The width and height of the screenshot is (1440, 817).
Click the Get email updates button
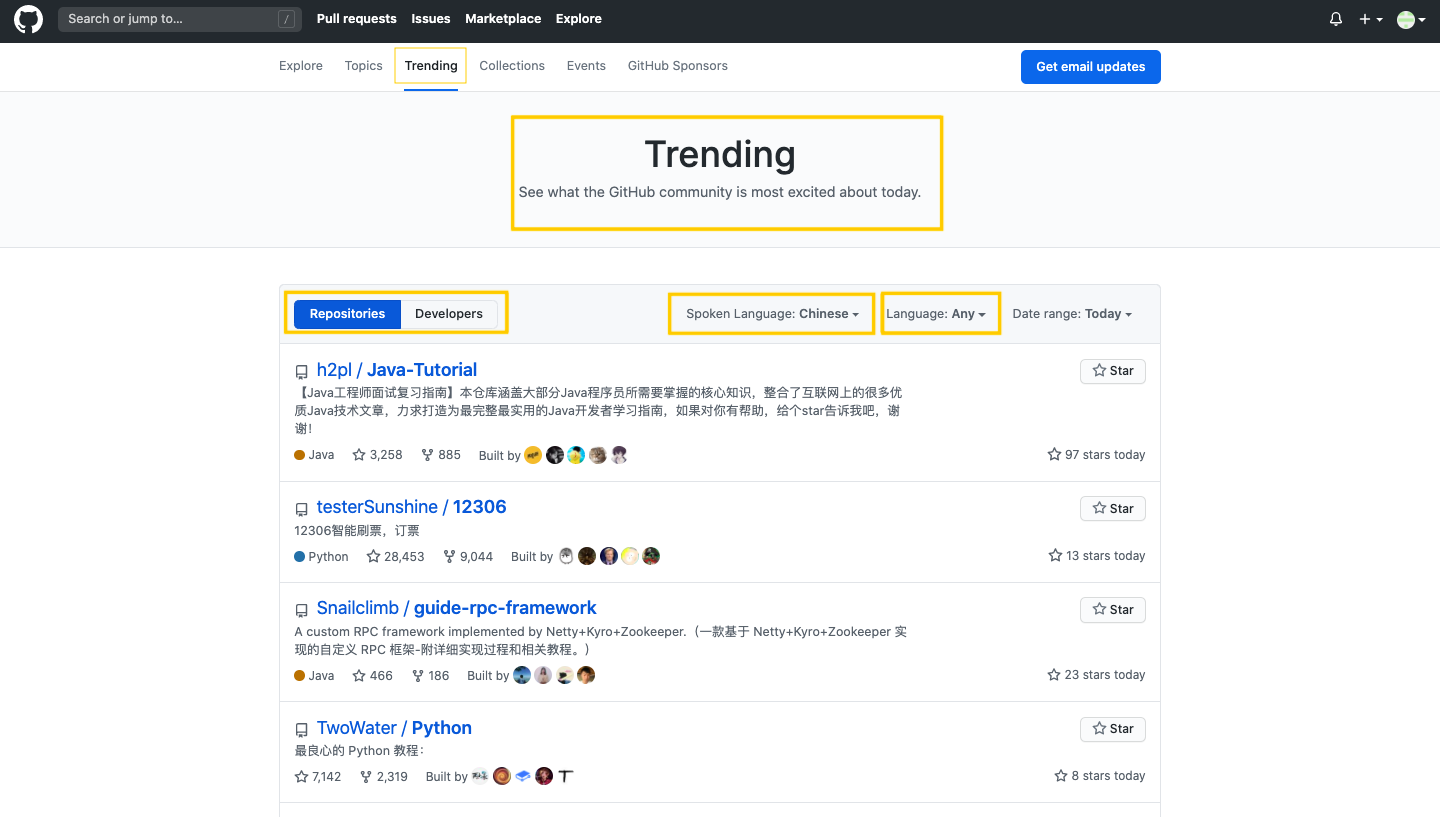1090,66
